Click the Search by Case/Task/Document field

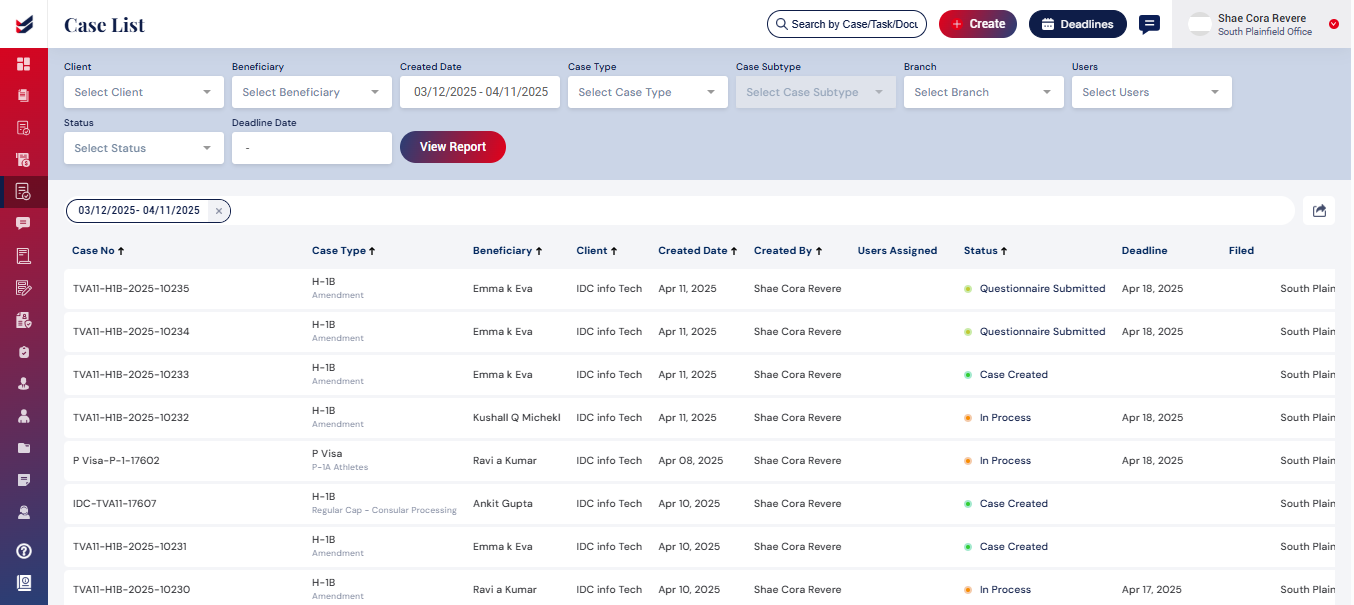point(847,24)
